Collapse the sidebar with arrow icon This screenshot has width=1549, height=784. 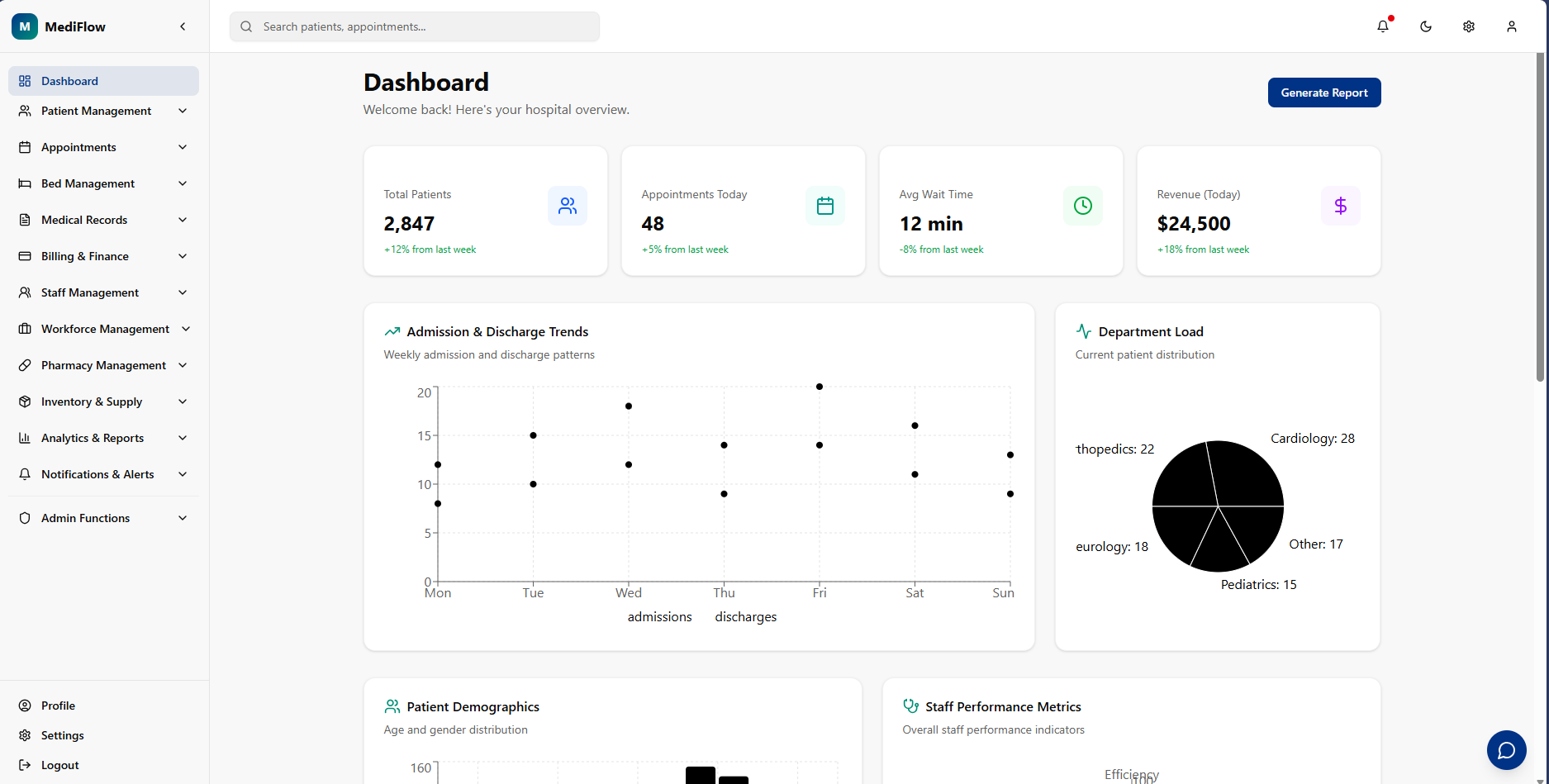click(x=183, y=26)
